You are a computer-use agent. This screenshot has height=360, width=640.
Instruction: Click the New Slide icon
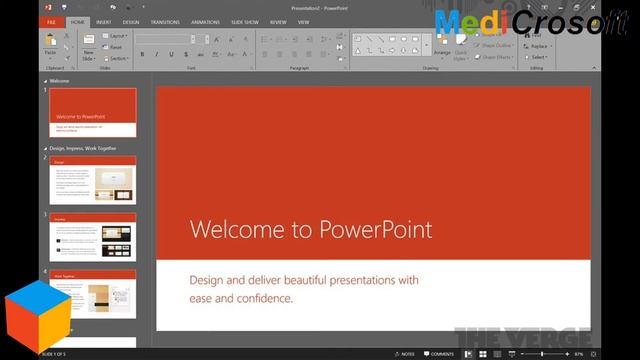pos(89,40)
